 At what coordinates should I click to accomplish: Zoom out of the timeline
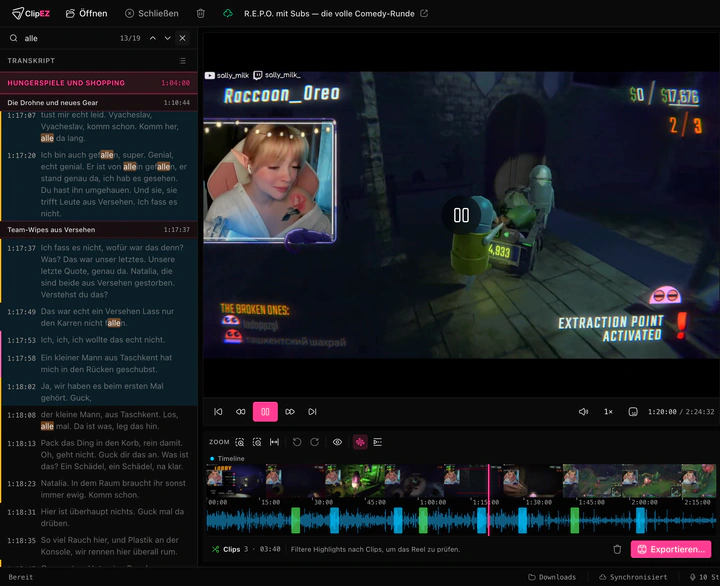click(x=257, y=442)
